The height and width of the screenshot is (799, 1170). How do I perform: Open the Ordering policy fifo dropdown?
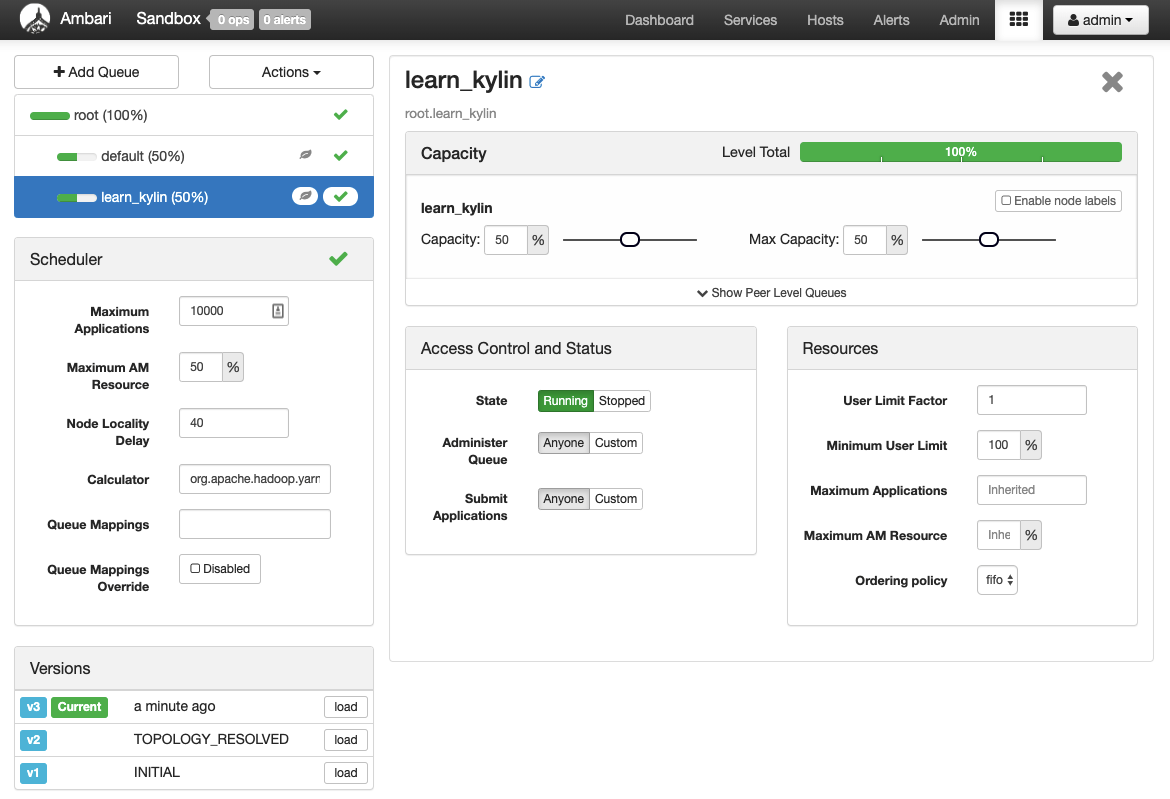[x=996, y=580]
